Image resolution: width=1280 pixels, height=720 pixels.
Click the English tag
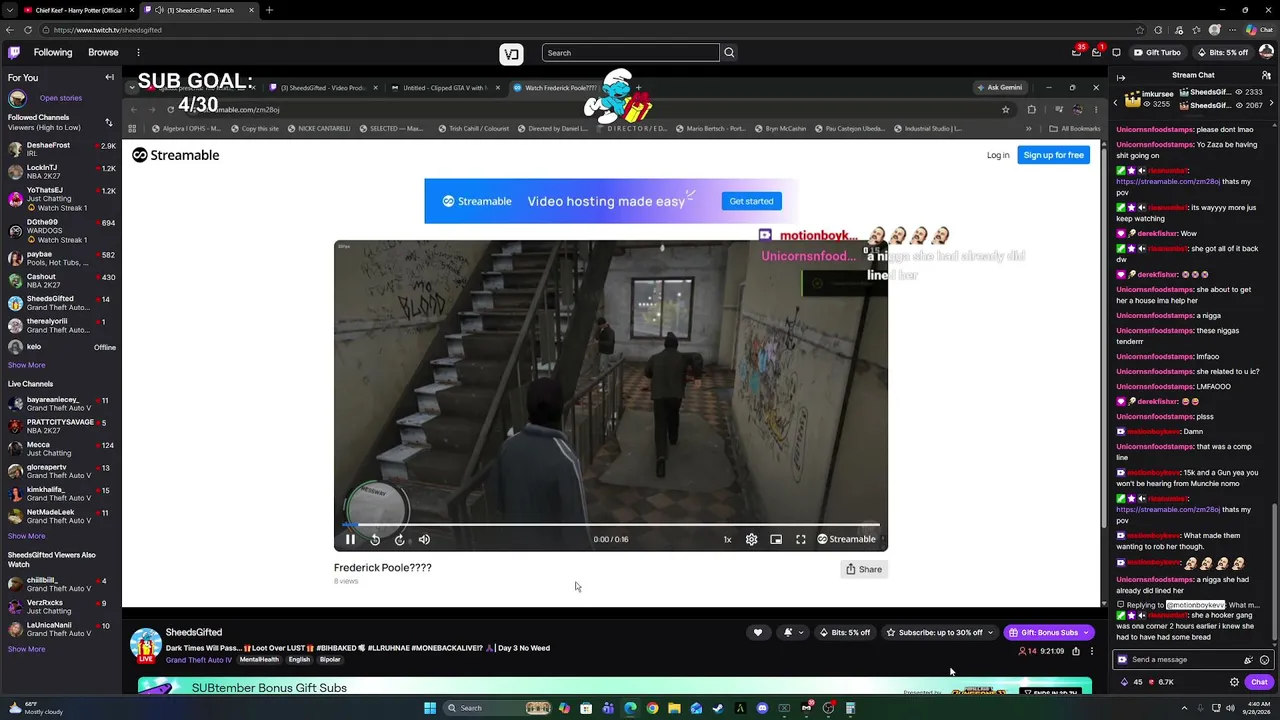pyautogui.click(x=300, y=660)
